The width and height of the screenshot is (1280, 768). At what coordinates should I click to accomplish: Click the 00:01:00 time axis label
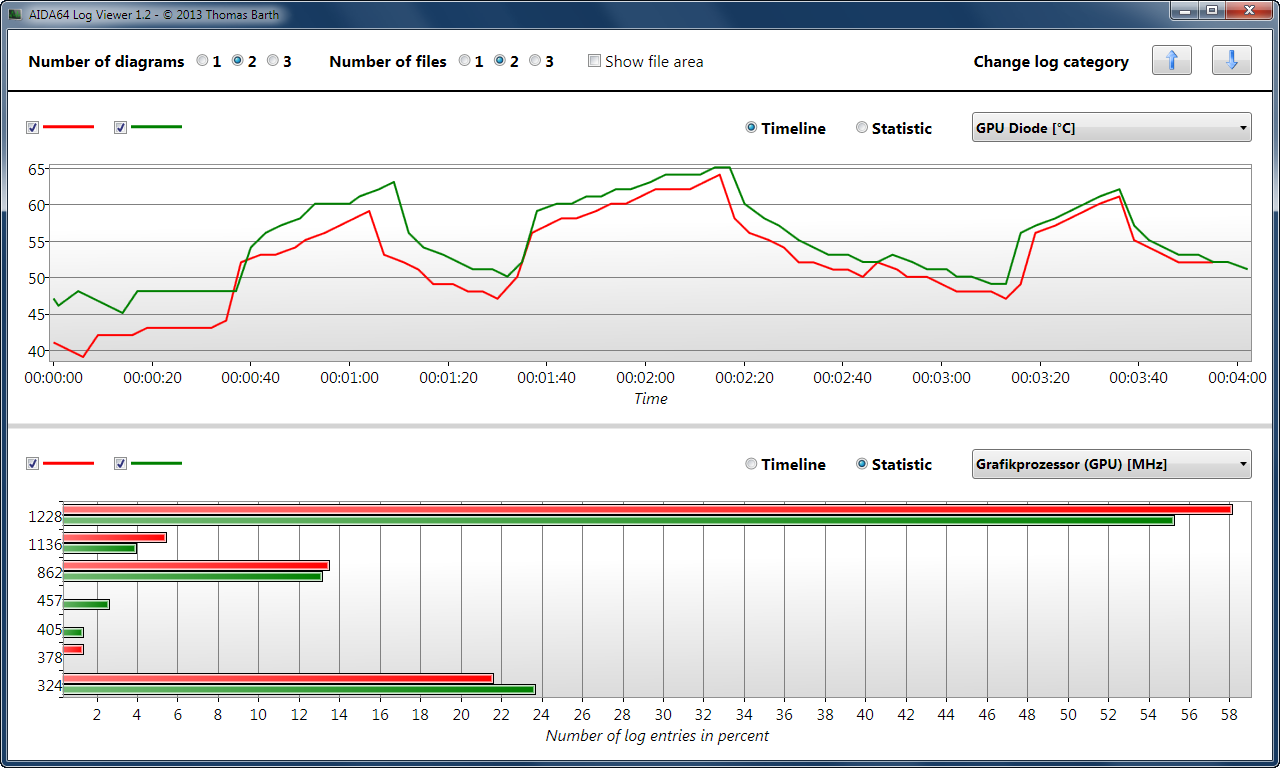pos(350,378)
